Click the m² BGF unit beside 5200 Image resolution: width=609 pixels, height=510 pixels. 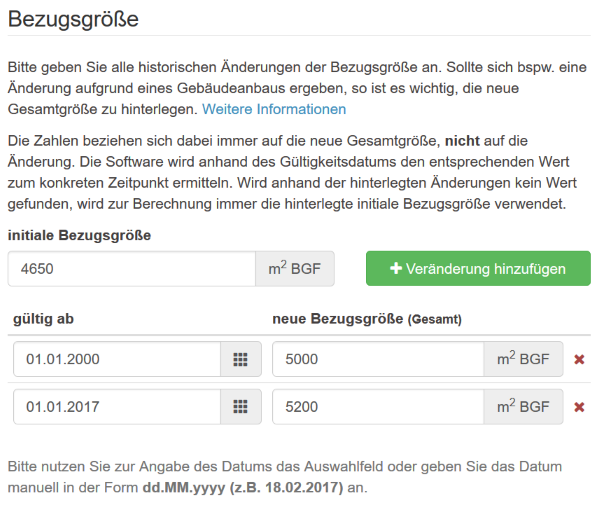pyautogui.click(x=523, y=407)
